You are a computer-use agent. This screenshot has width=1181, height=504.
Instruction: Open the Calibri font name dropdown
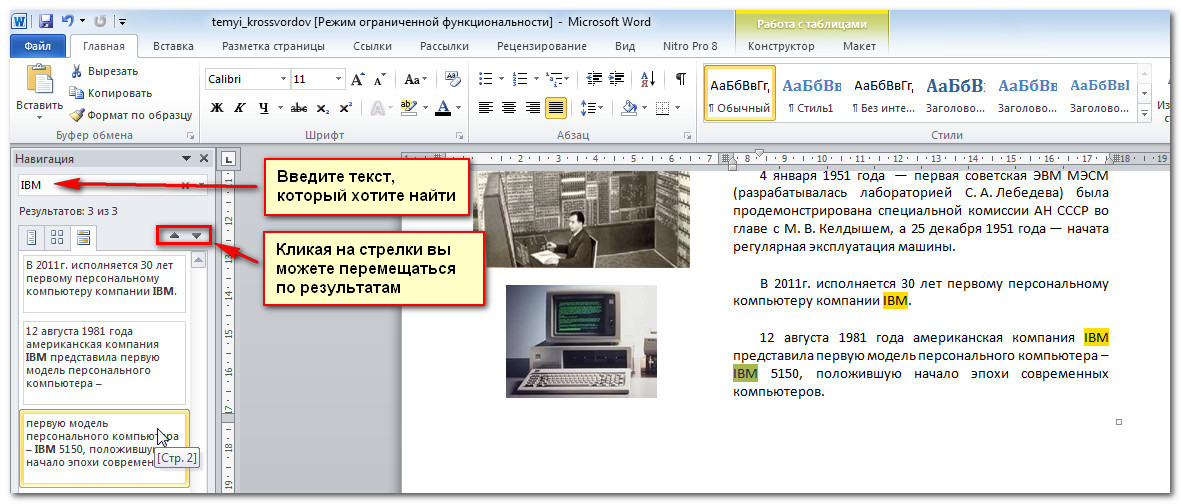tap(283, 79)
